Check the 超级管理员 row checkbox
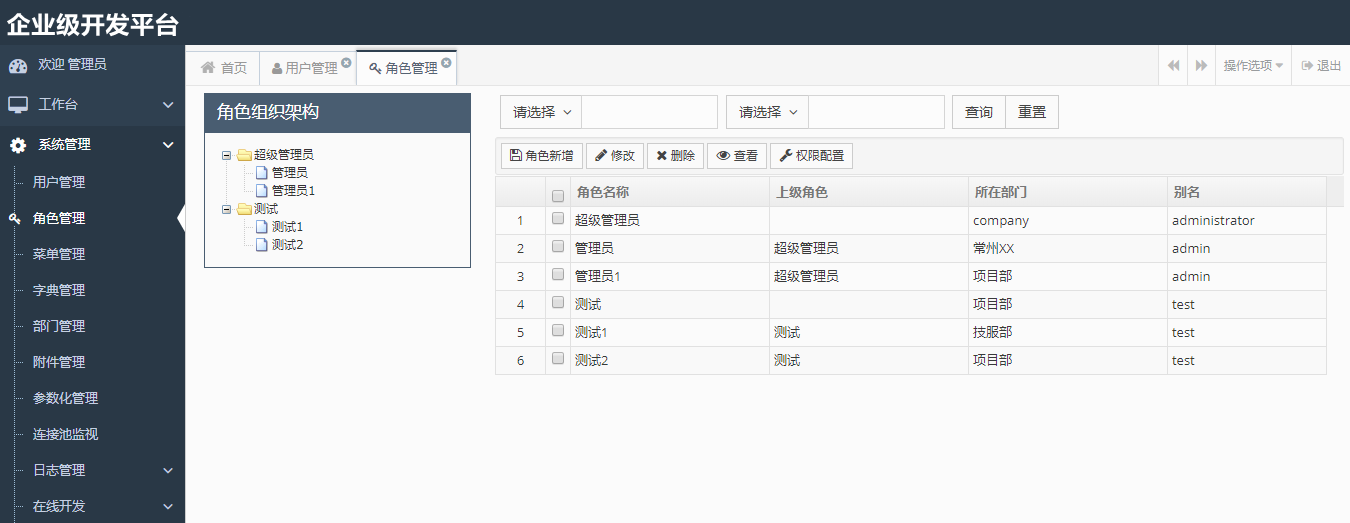This screenshot has width=1350, height=523. click(x=558, y=219)
